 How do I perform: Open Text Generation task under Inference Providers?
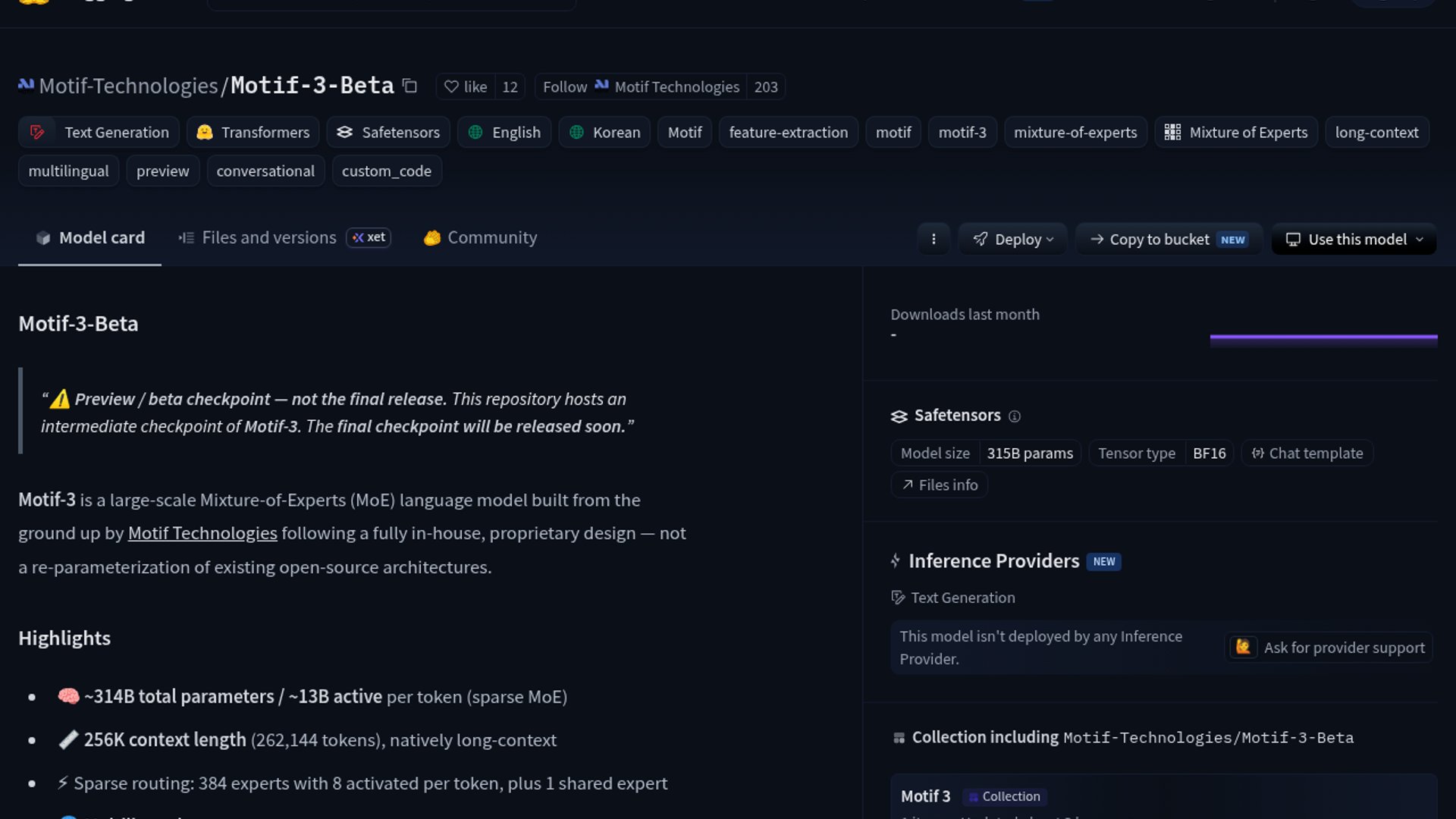click(953, 598)
